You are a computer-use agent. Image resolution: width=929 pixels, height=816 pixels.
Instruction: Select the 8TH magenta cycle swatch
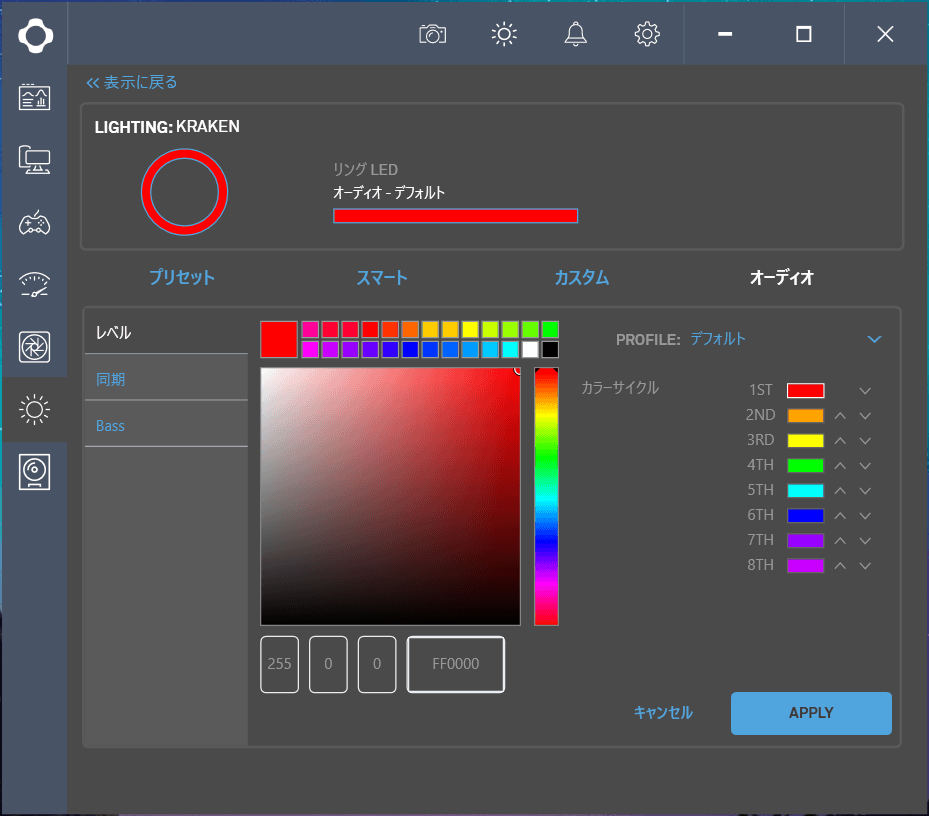click(x=805, y=565)
